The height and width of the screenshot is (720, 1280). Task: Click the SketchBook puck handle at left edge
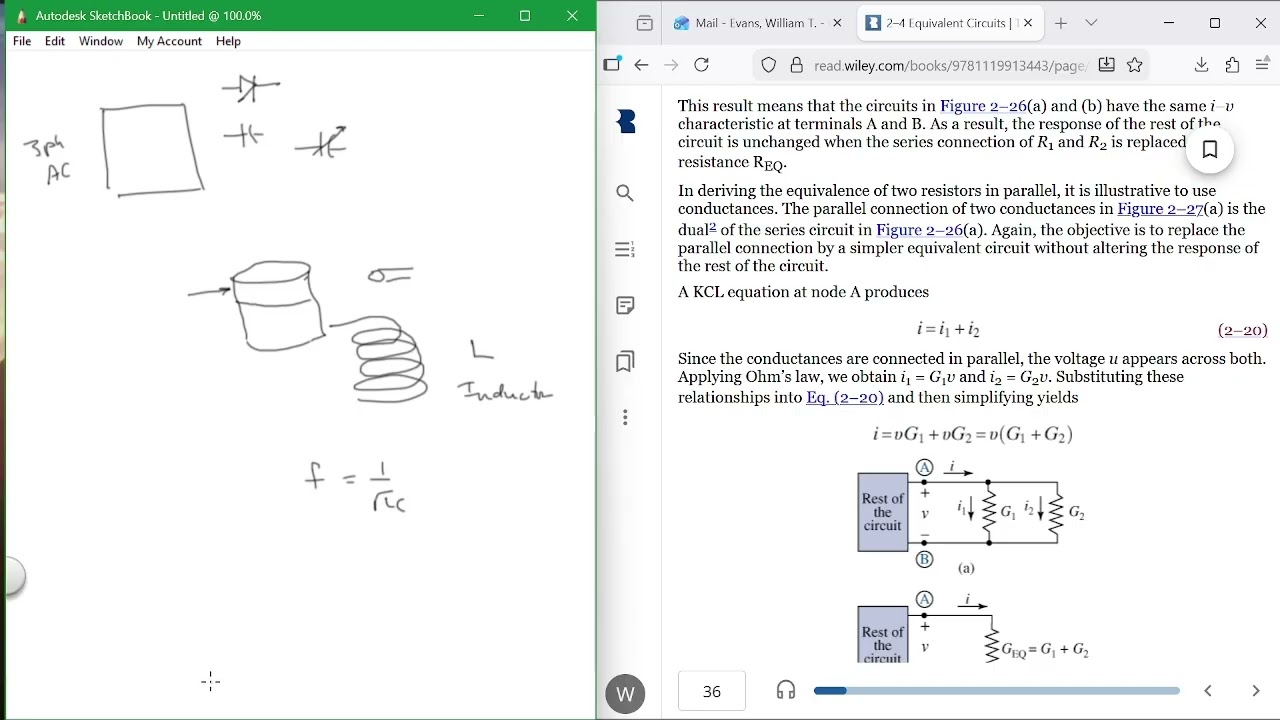(x=12, y=577)
